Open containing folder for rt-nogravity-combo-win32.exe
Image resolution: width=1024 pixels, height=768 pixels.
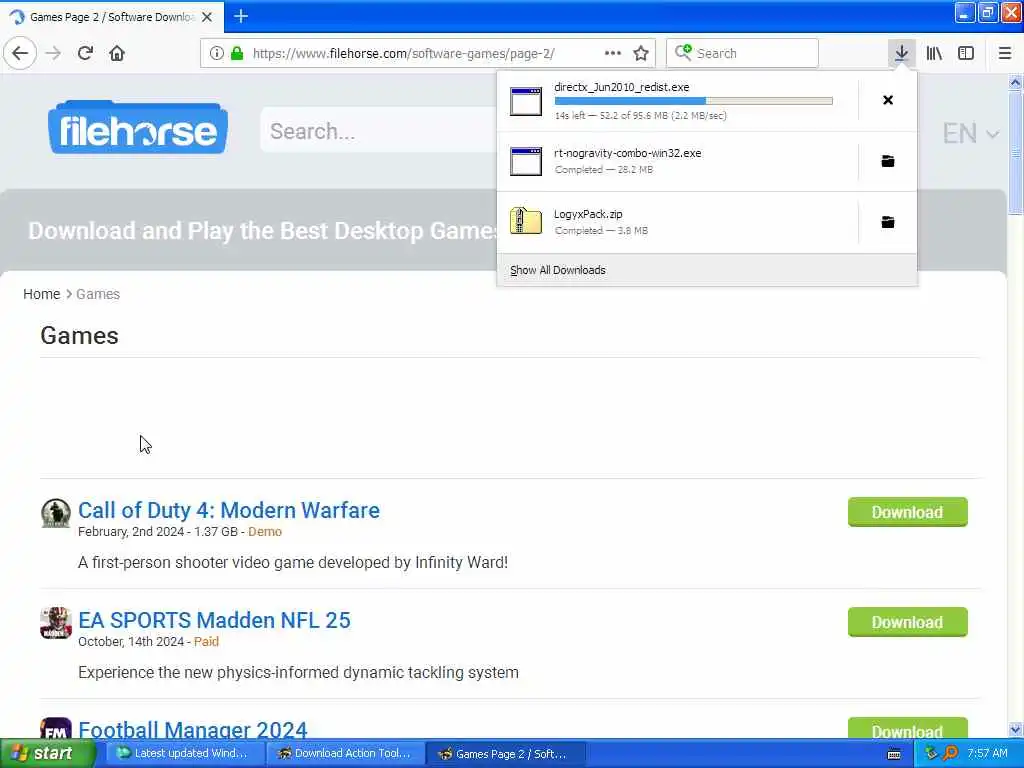[888, 161]
